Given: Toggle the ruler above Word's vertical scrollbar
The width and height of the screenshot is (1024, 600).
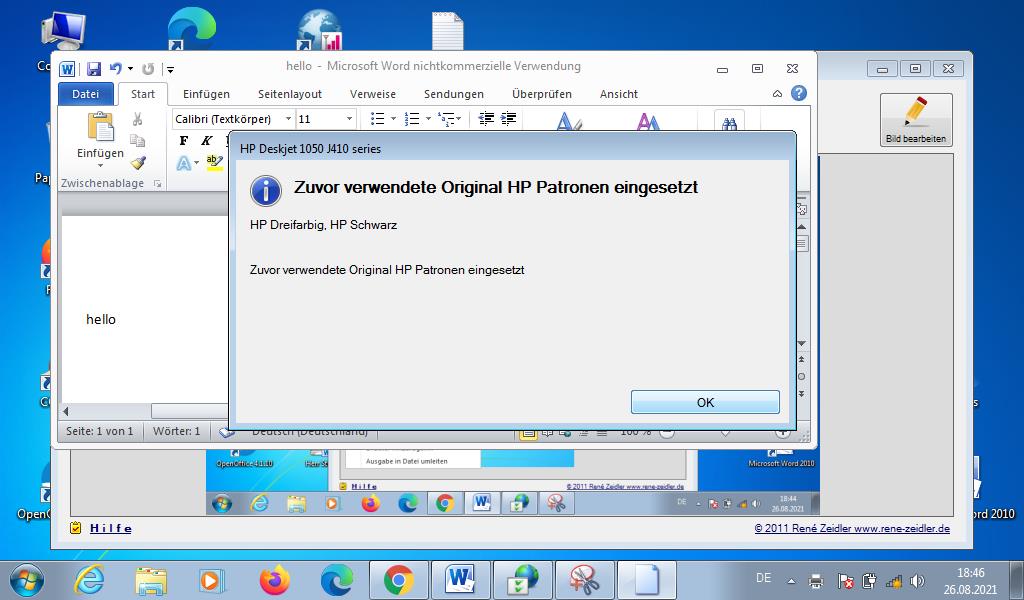Looking at the screenshot, I should pyautogui.click(x=802, y=209).
